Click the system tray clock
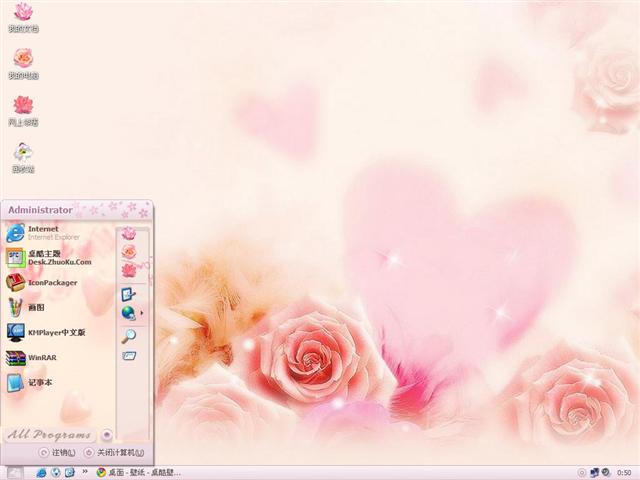This screenshot has height=480, width=640. [x=624, y=472]
